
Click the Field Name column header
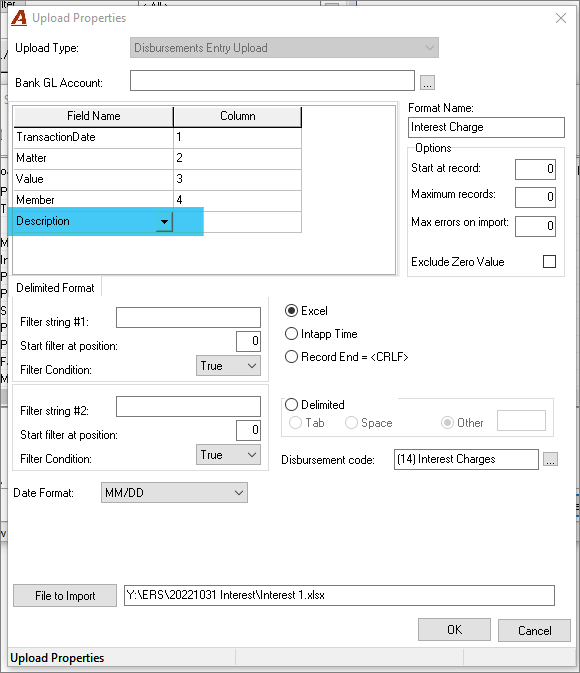point(94,116)
